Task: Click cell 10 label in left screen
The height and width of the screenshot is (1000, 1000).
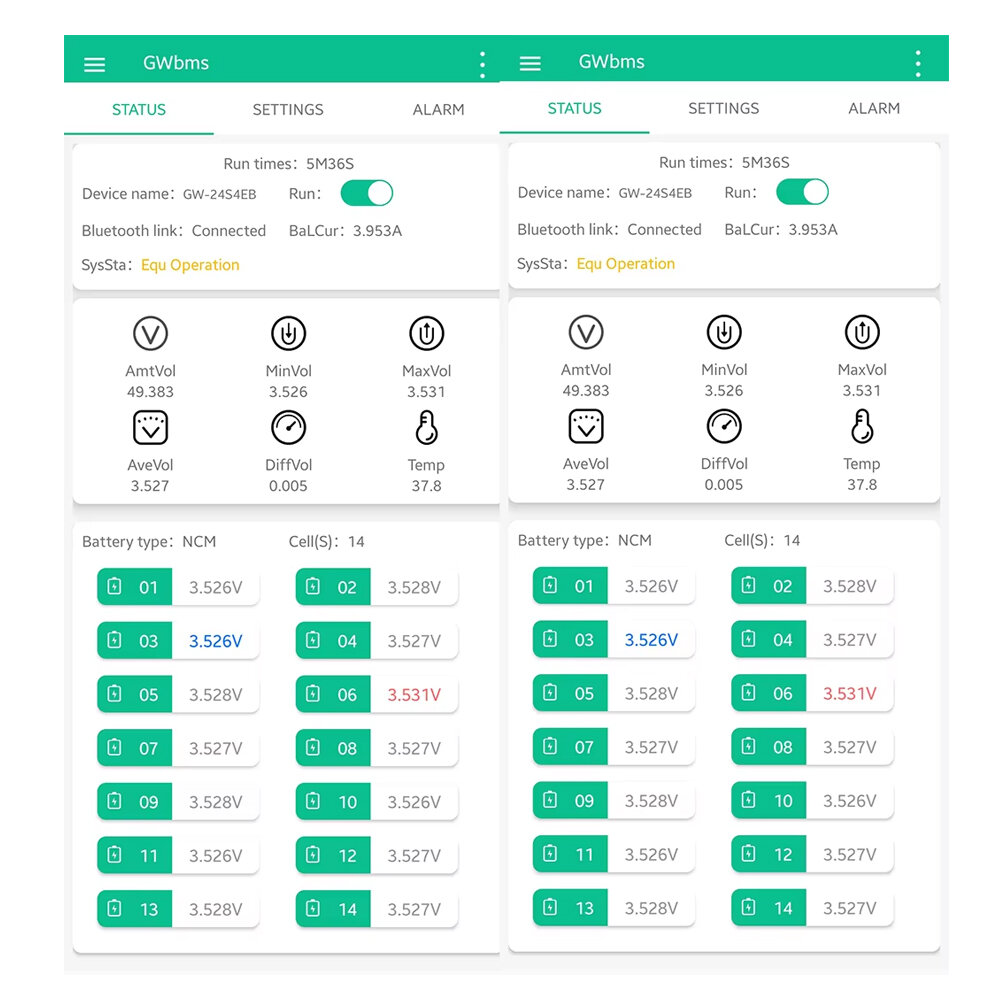Action: 348,802
